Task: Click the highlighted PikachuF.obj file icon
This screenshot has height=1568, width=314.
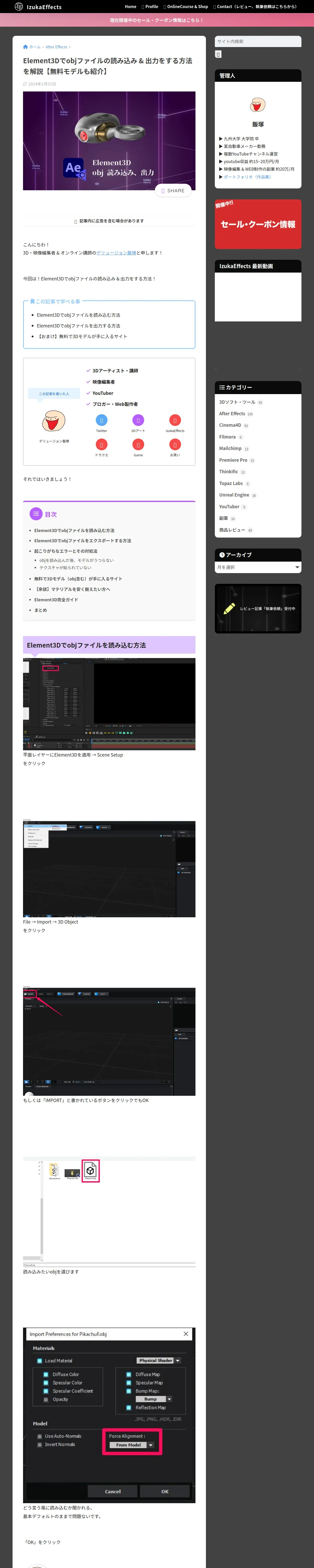Action: point(90,1171)
